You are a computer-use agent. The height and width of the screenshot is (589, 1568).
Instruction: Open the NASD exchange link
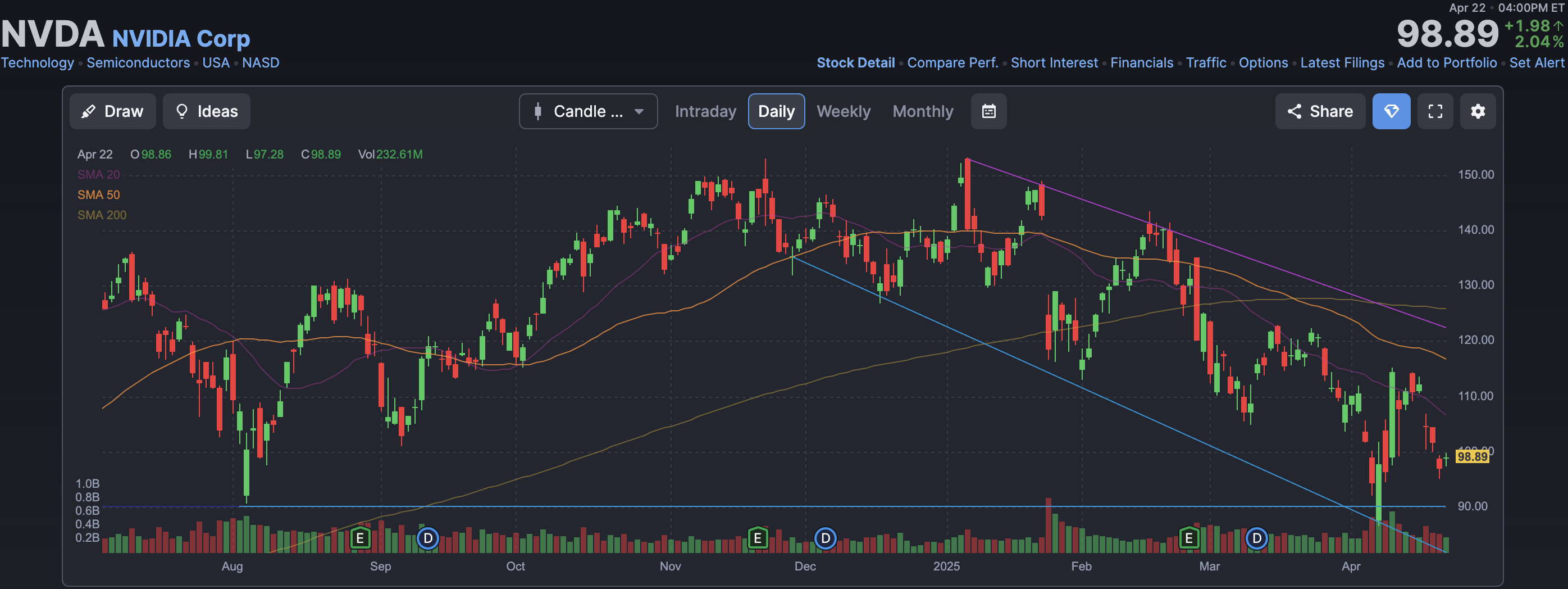pos(261,63)
